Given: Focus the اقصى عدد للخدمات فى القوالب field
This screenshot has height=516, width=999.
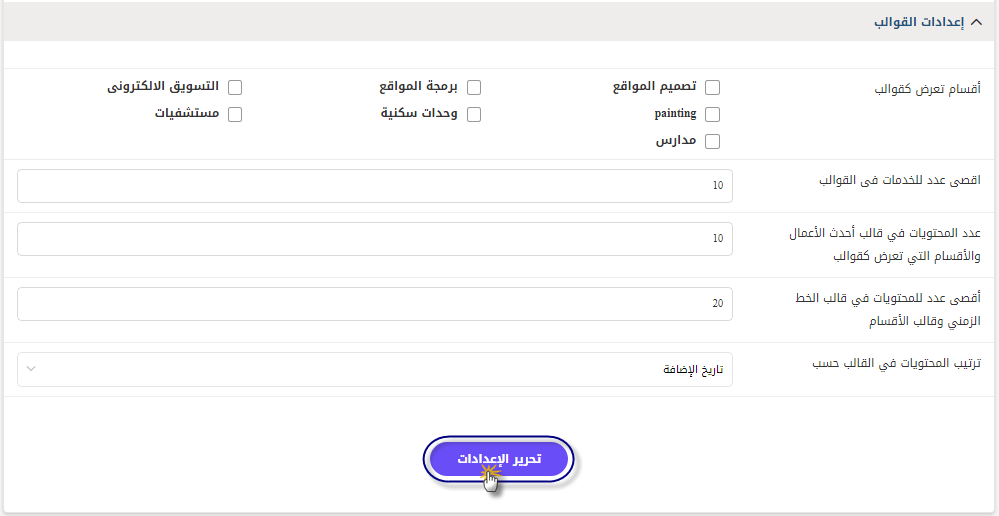Looking at the screenshot, I should 375,186.
